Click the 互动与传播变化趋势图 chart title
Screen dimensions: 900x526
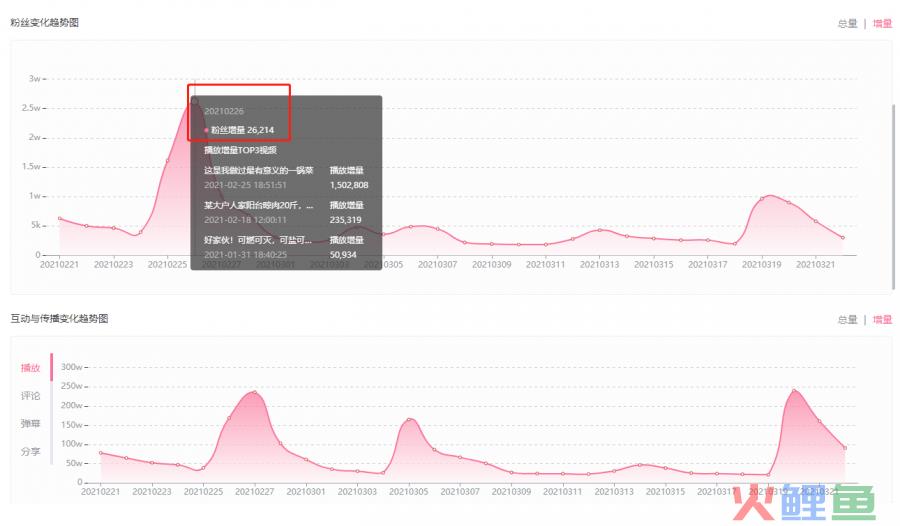(x=59, y=318)
